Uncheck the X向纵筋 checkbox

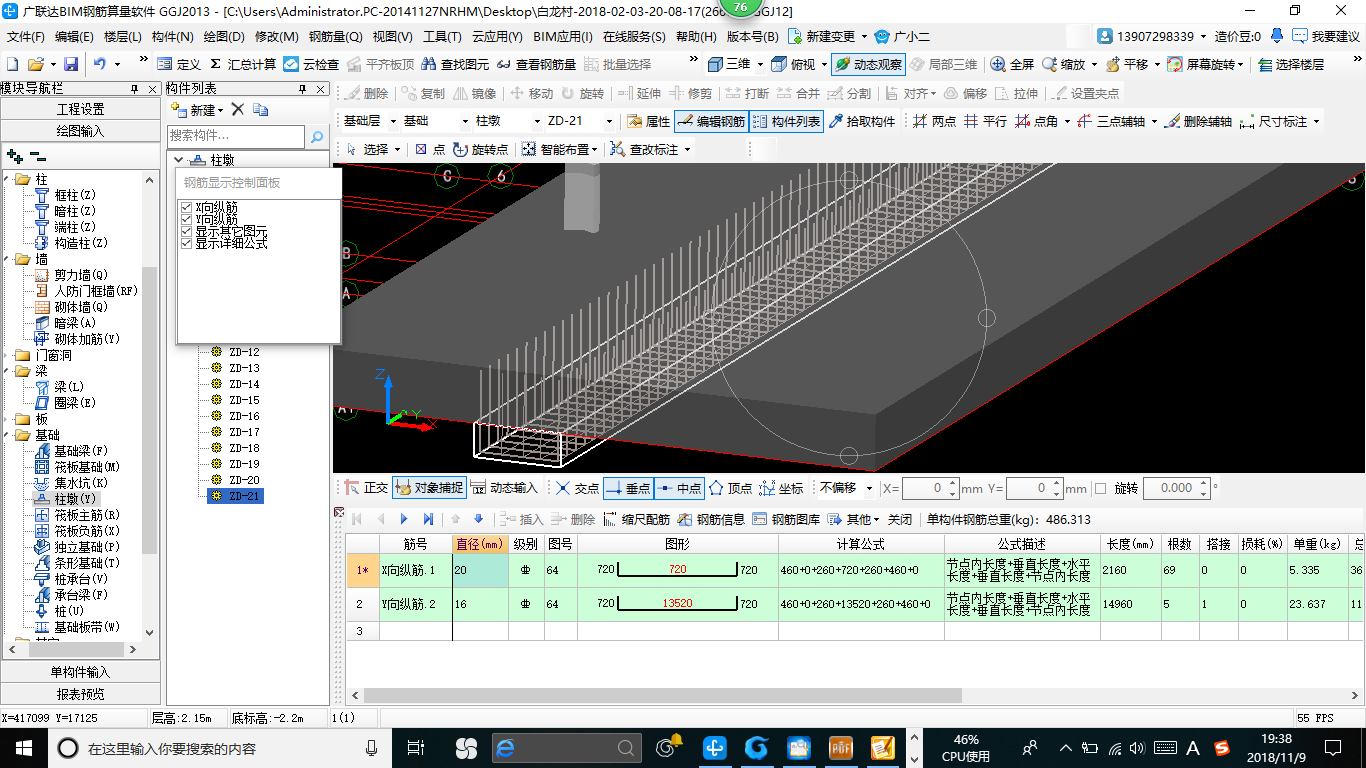pos(186,207)
